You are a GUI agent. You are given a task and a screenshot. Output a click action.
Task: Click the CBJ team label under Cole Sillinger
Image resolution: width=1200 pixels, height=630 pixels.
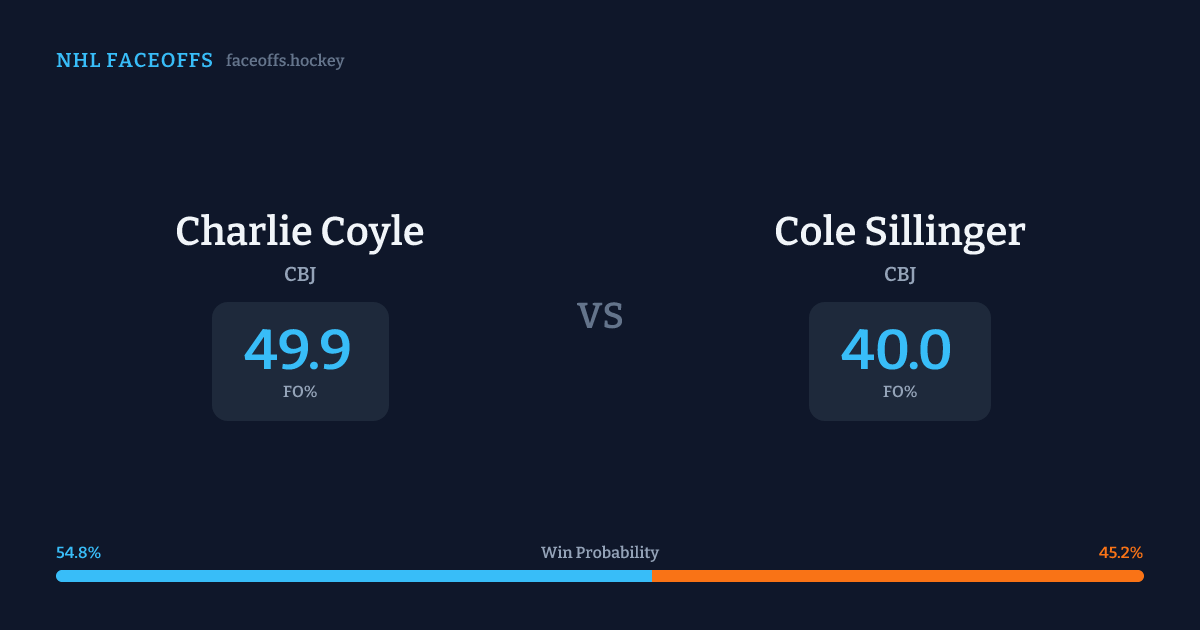(x=900, y=274)
